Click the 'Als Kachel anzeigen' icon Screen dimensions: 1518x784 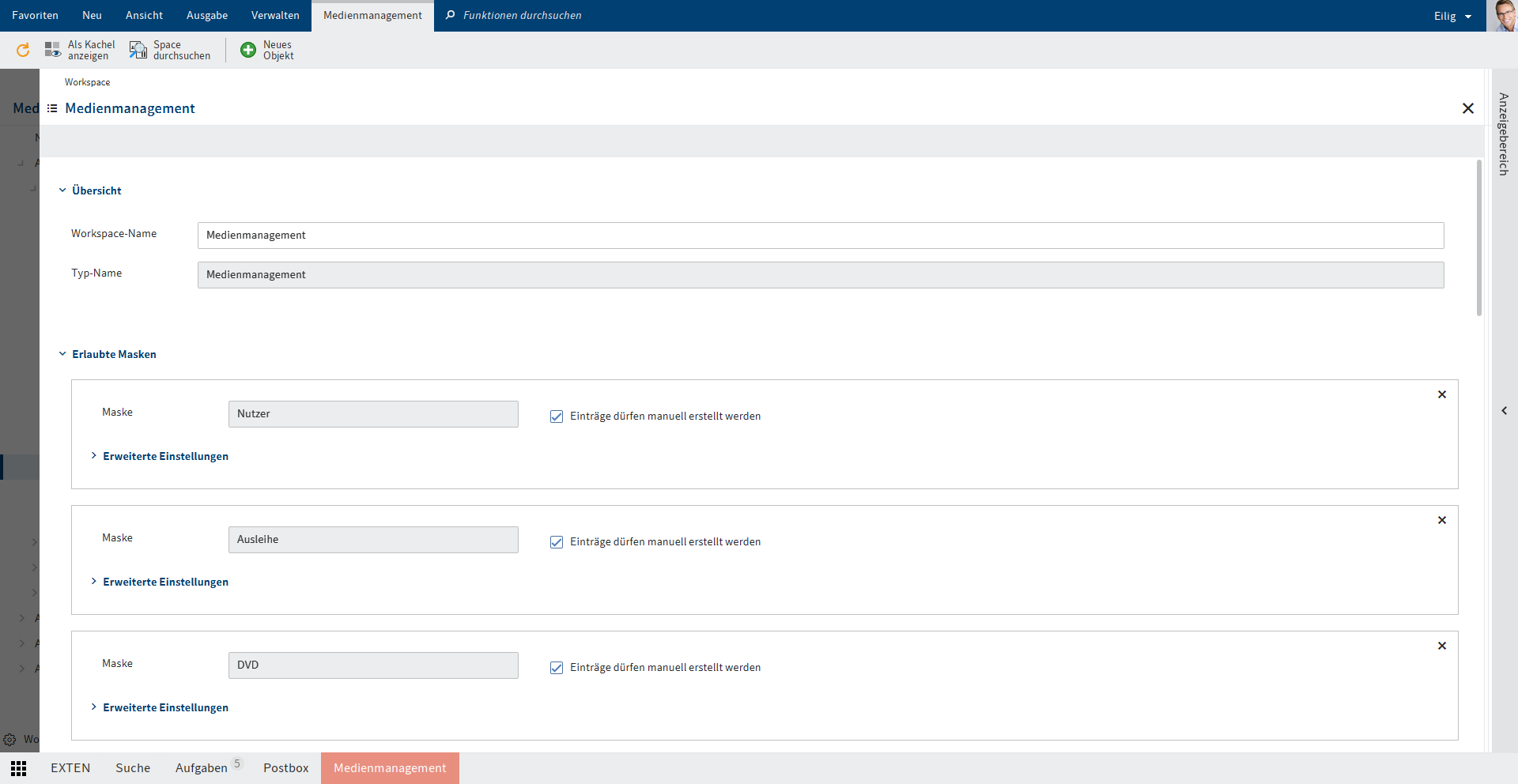[53, 49]
